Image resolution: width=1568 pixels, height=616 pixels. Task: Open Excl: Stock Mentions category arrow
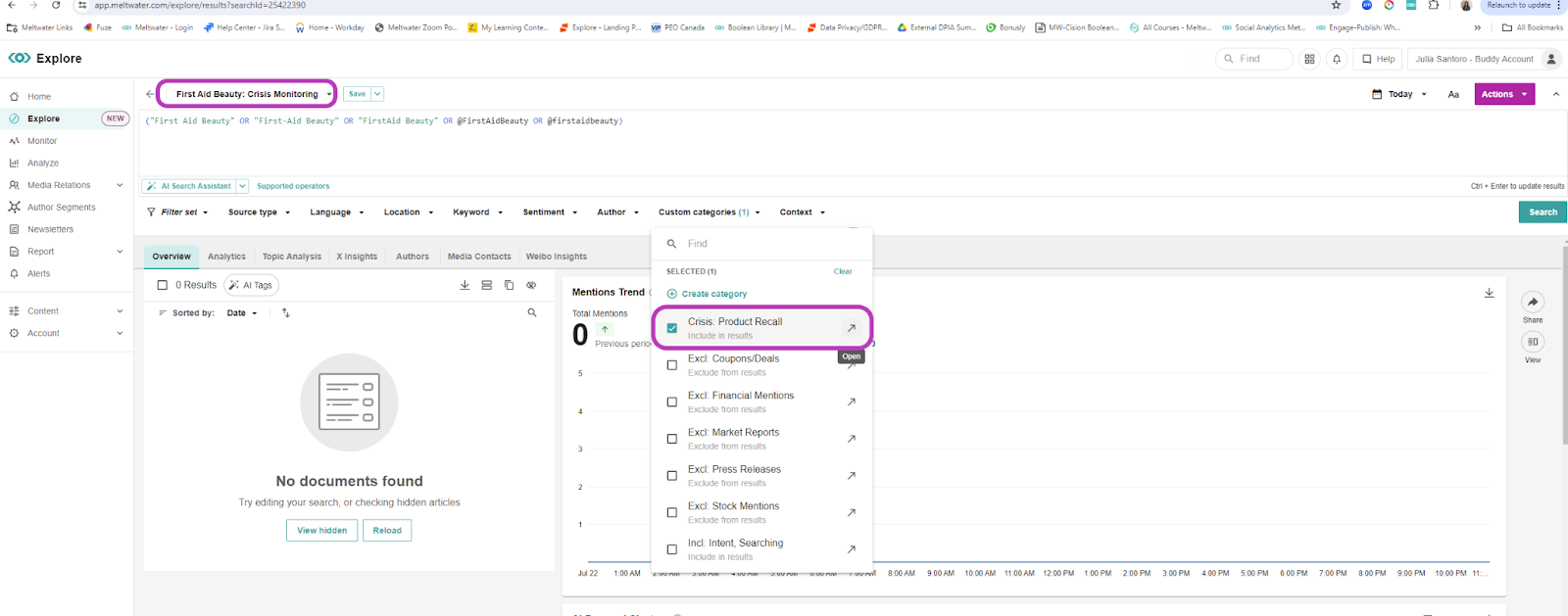click(852, 512)
